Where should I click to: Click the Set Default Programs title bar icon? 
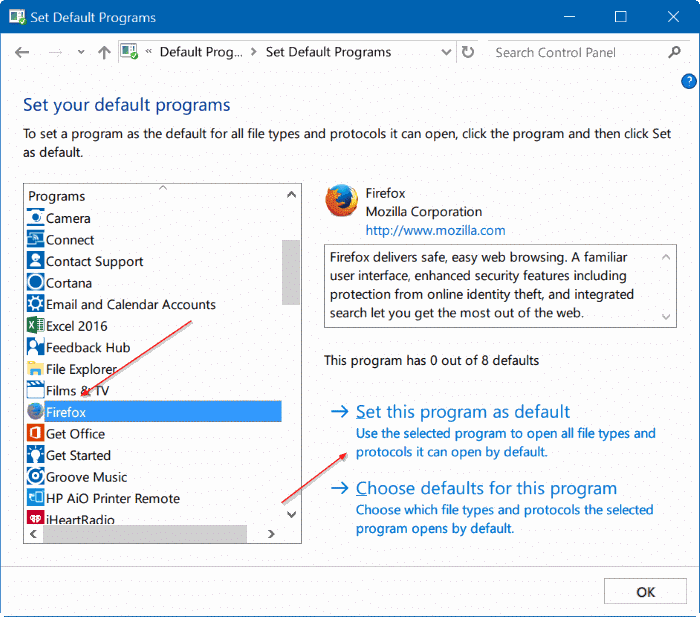(17, 17)
